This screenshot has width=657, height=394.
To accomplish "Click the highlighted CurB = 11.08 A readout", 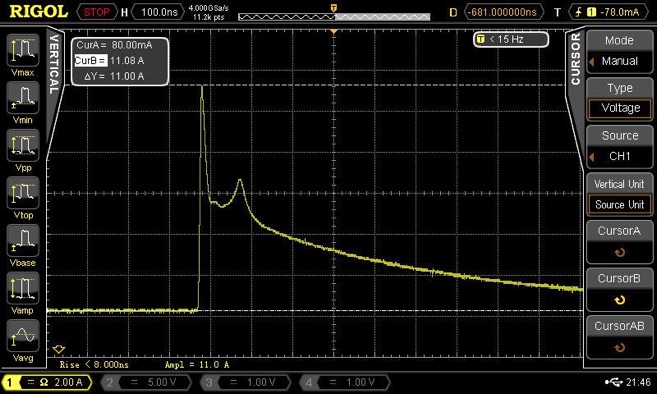I will pos(109,61).
